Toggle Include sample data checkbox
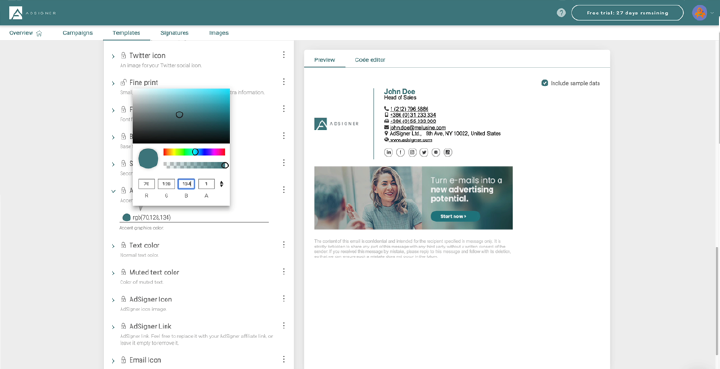This screenshot has width=720, height=369. pos(545,83)
